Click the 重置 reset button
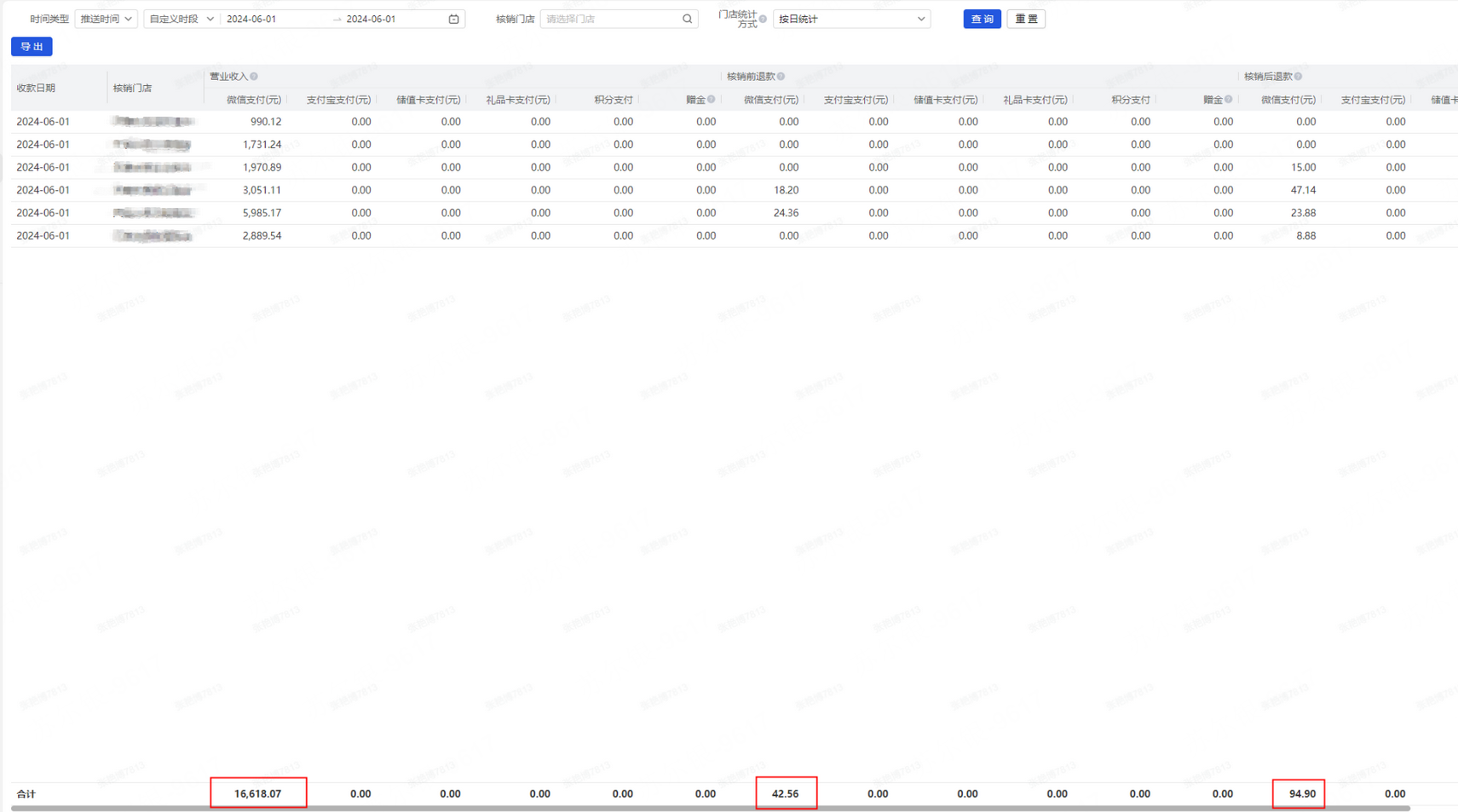This screenshot has width=1458, height=812. pyautogui.click(x=1026, y=19)
